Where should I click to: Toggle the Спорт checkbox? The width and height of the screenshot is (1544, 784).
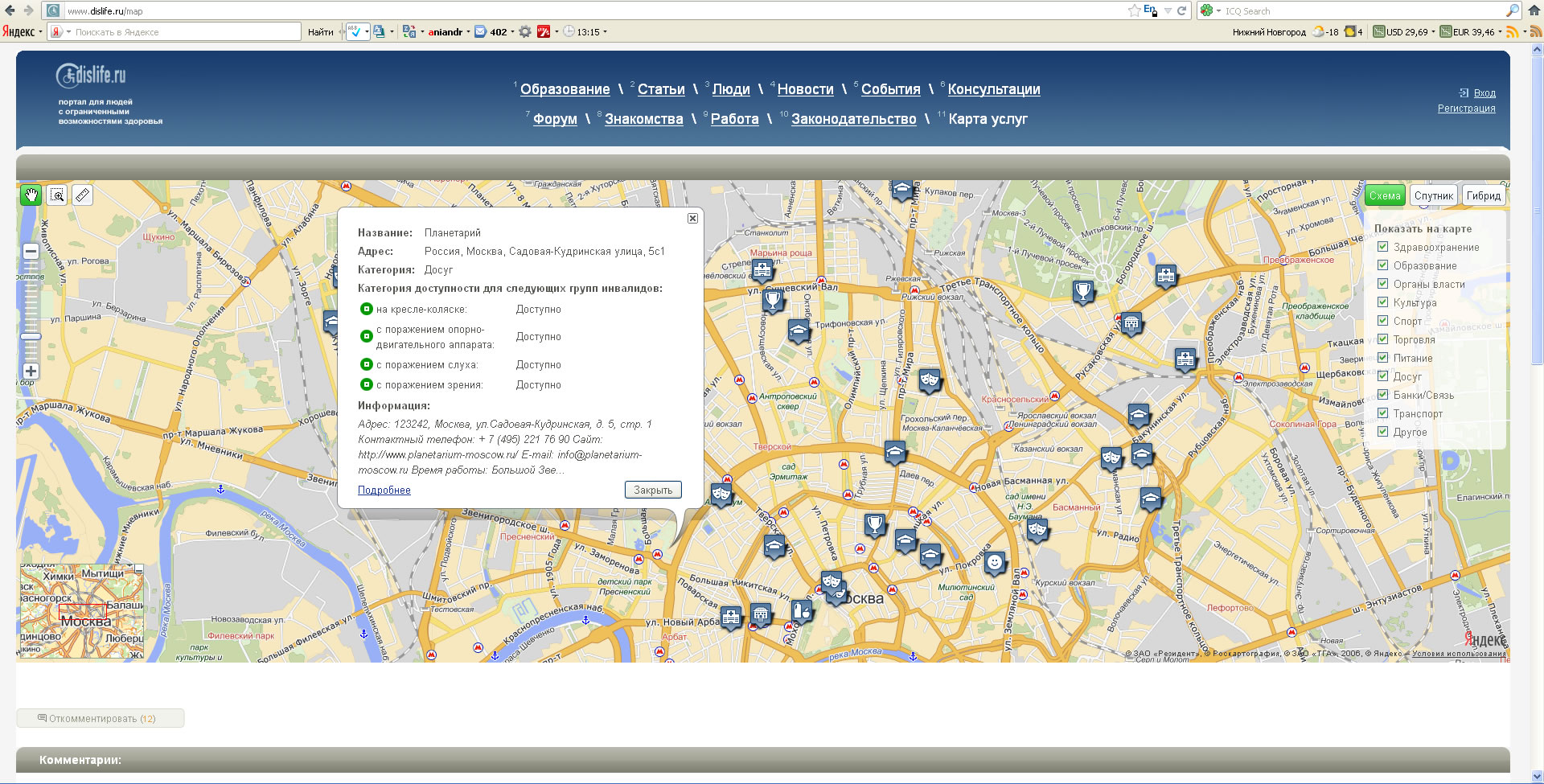(x=1383, y=321)
